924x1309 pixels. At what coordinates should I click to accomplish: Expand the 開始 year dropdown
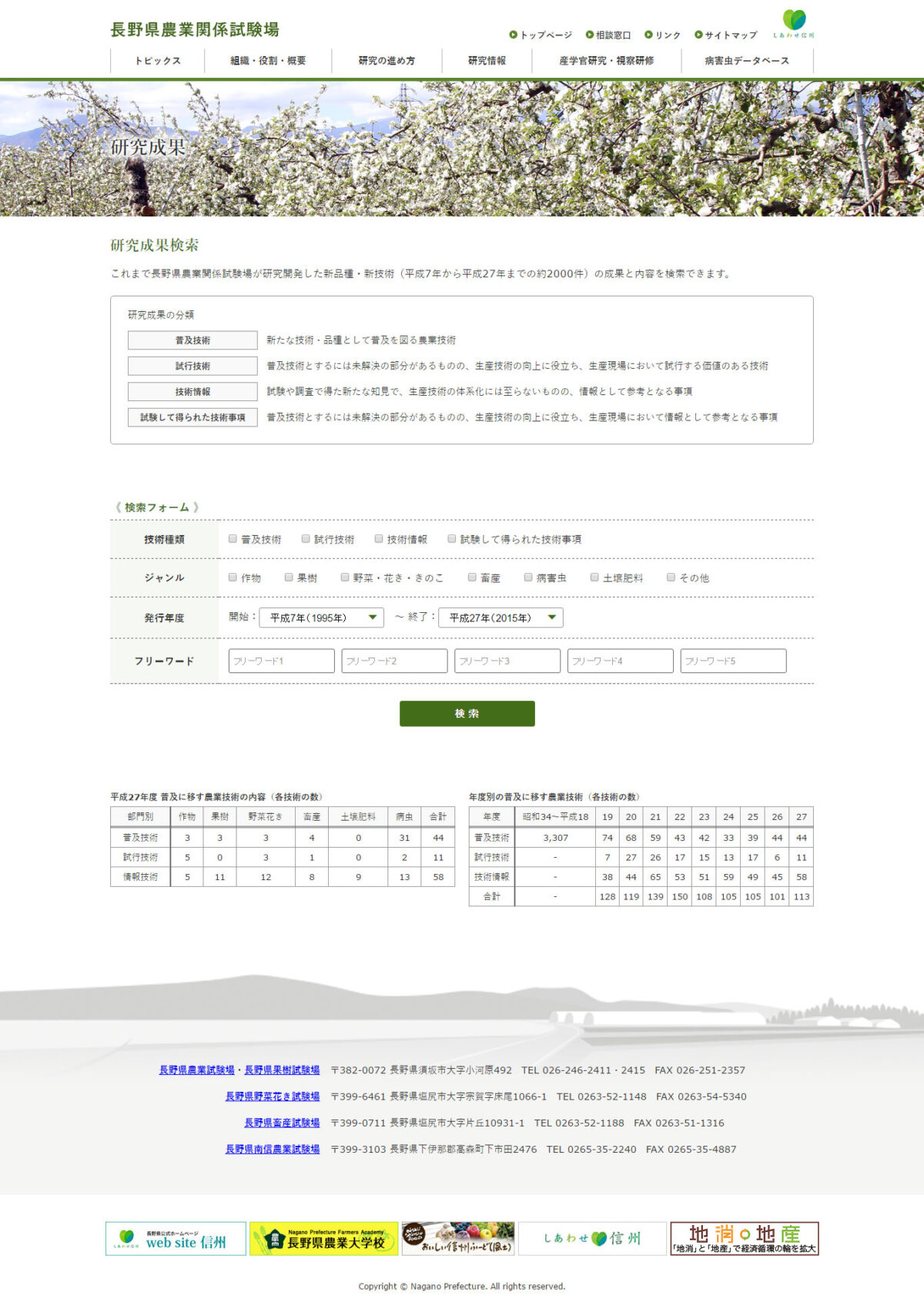[x=321, y=618]
